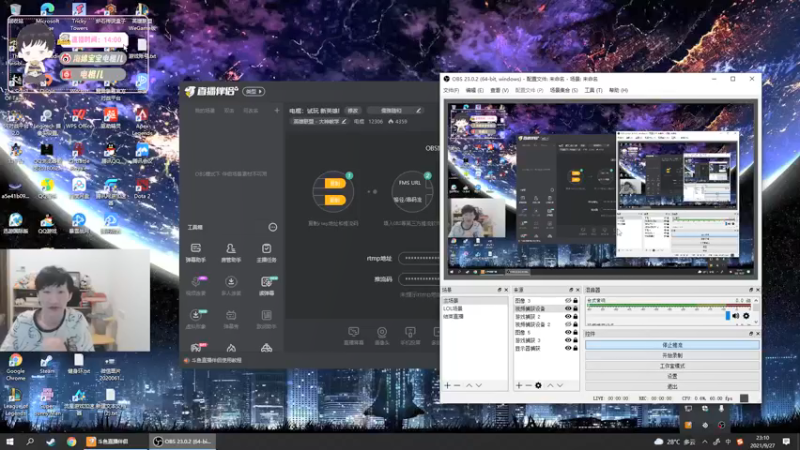The width and height of the screenshot is (800, 450).
Task: Click mixer scrollbar down arrow
Action: pyautogui.click(x=756, y=322)
